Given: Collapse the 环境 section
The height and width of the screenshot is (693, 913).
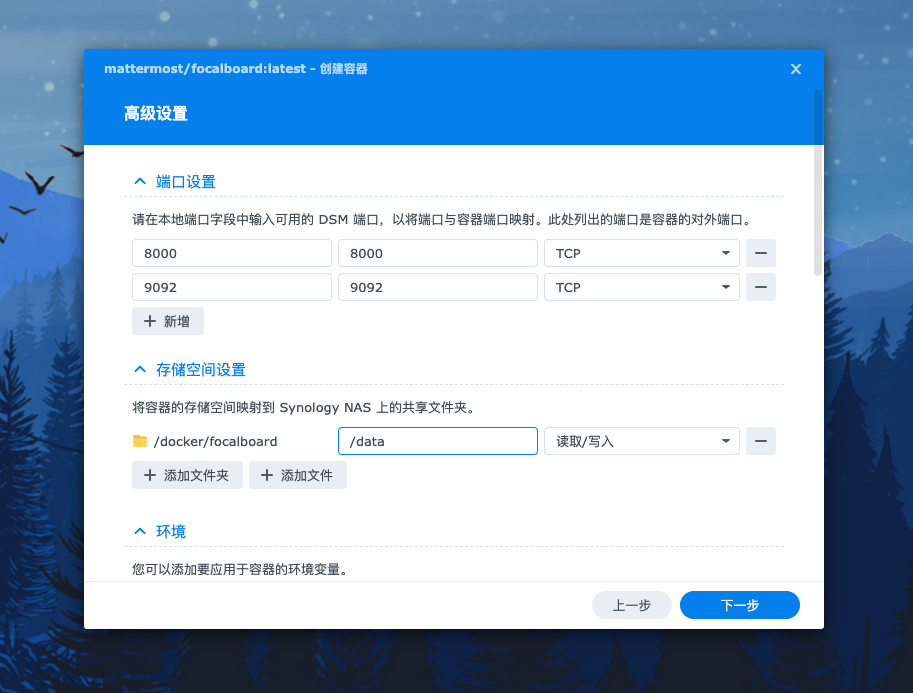Looking at the screenshot, I should tap(140, 531).
